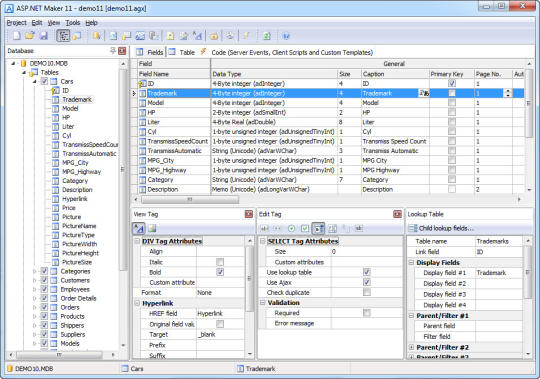Uncheck the Use lookup table checkbox

pos(367,272)
